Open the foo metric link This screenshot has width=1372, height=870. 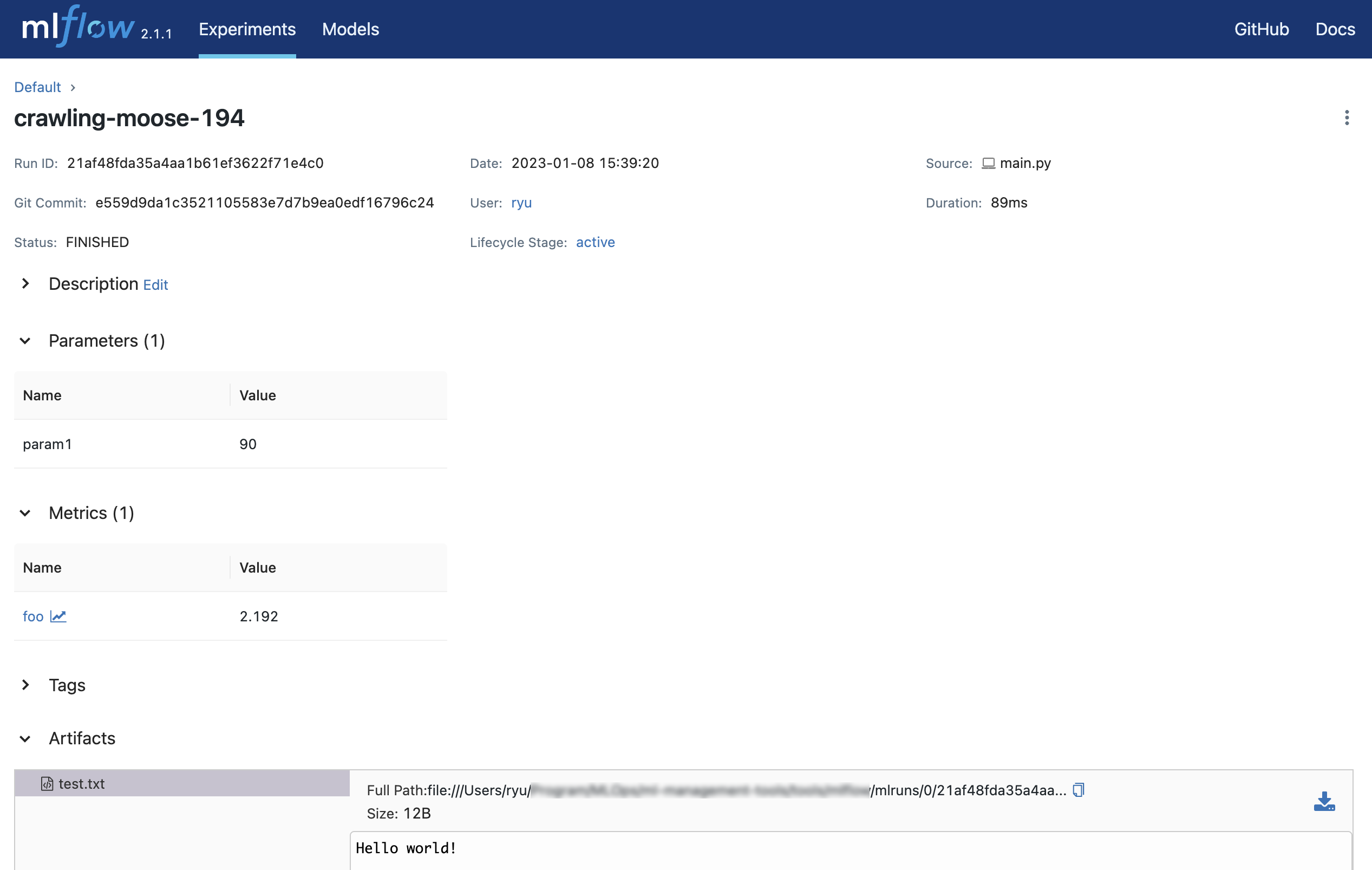33,616
